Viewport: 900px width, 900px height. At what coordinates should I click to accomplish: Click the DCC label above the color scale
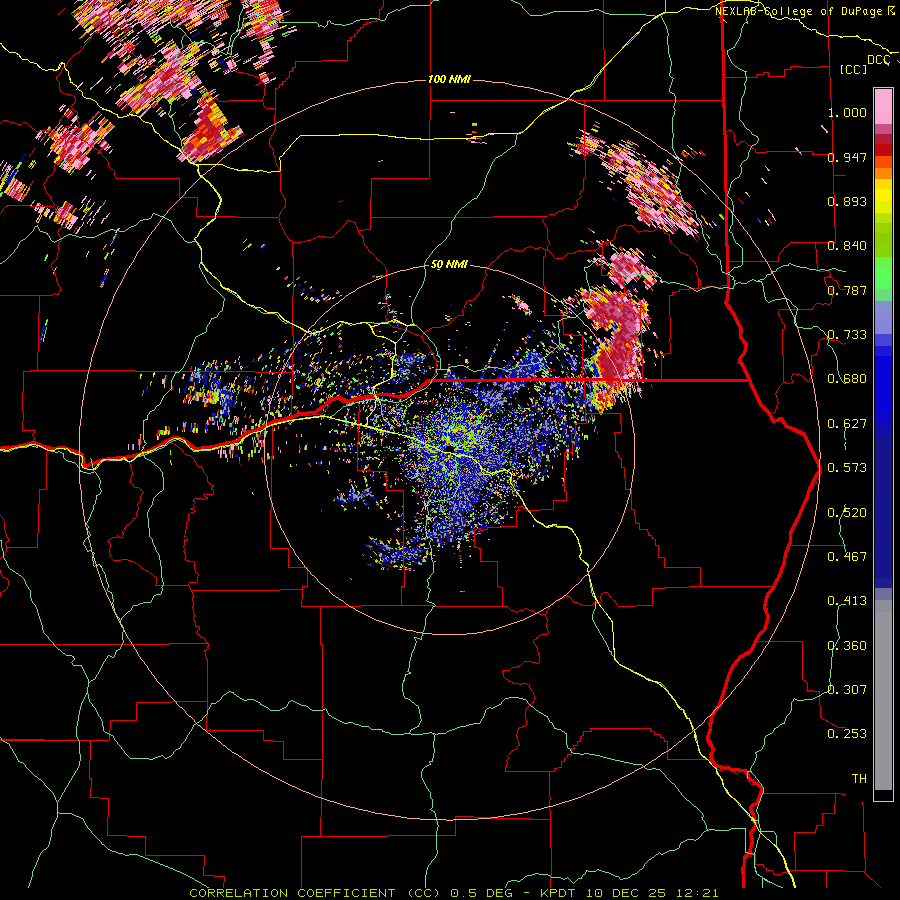(x=878, y=60)
